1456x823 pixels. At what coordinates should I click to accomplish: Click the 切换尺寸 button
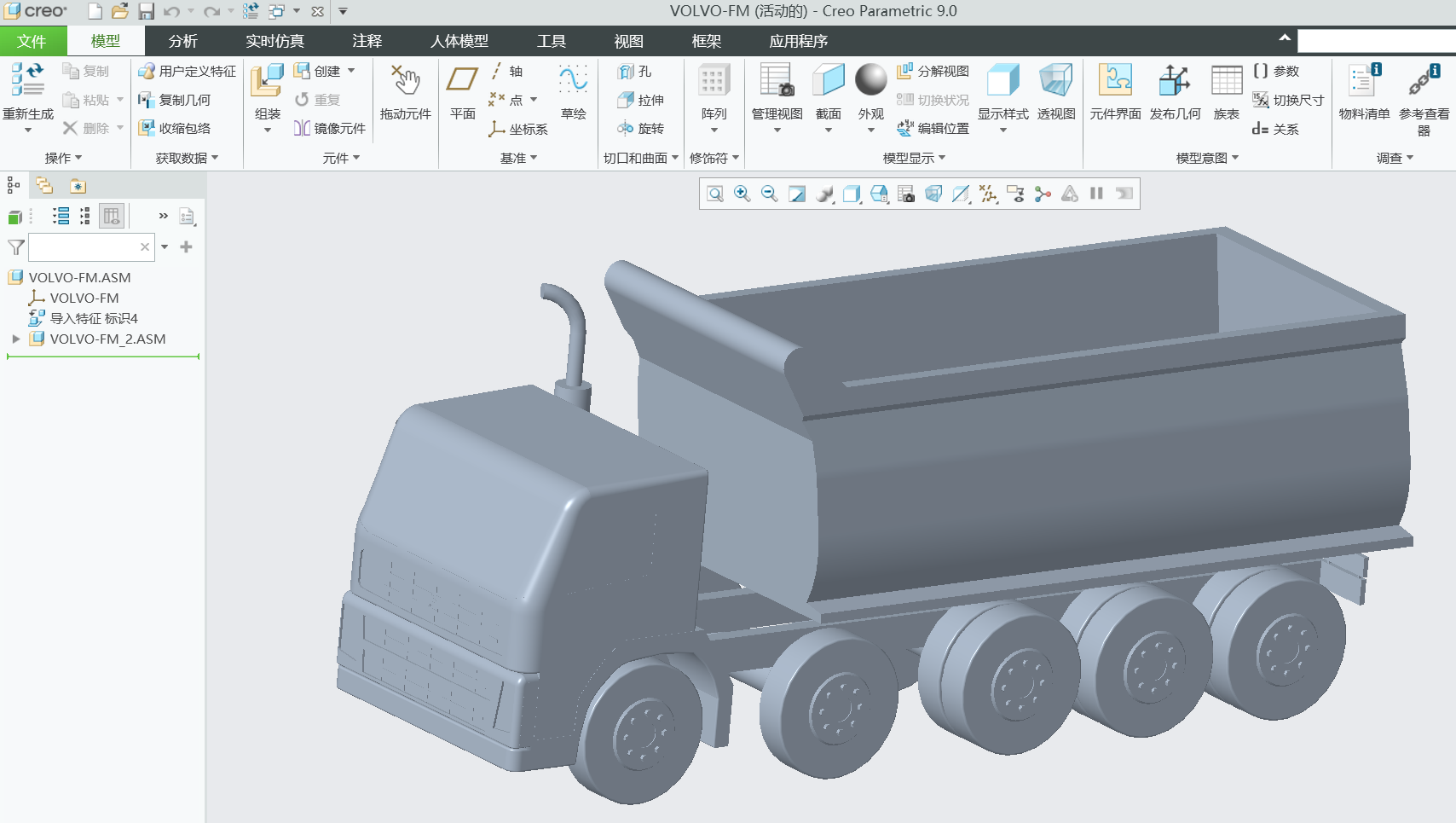pyautogui.click(x=1287, y=100)
